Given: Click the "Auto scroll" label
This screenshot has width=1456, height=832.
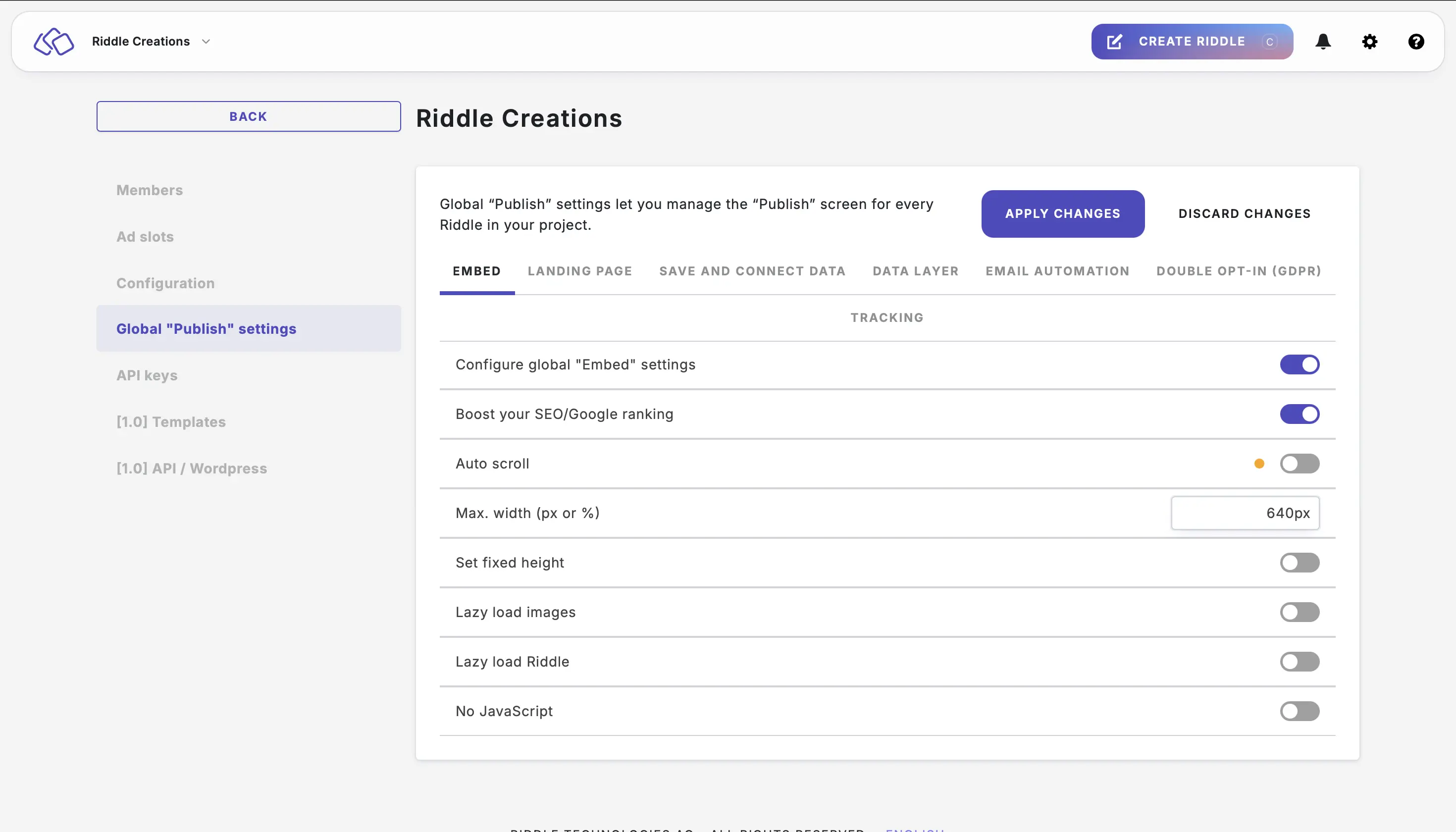Looking at the screenshot, I should (x=493, y=464).
